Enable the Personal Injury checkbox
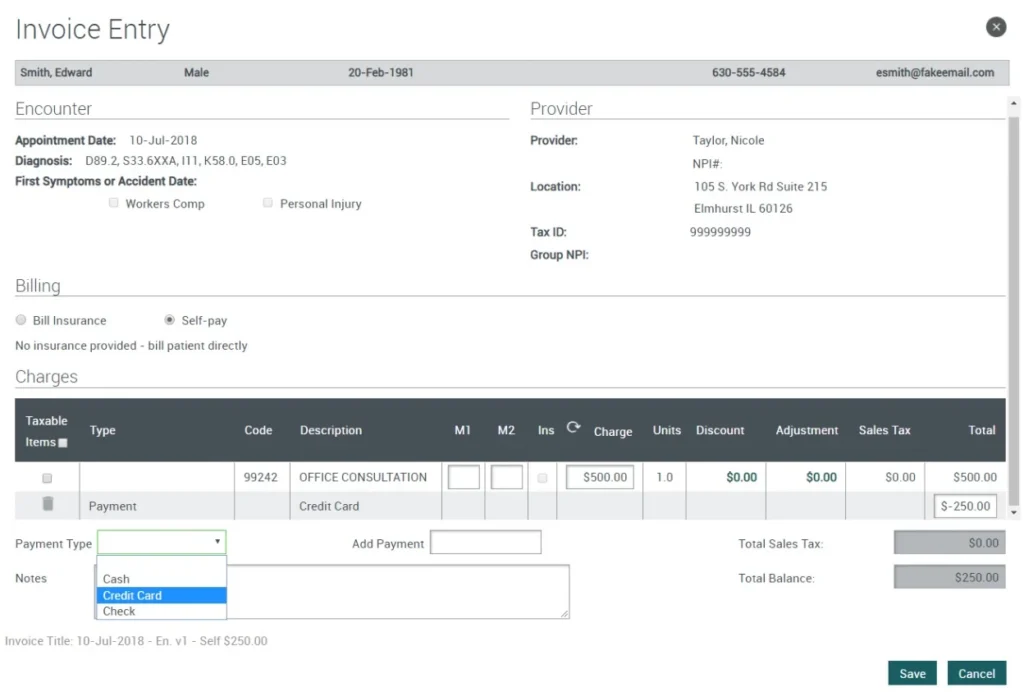Viewport: 1024px width, 692px height. click(268, 203)
